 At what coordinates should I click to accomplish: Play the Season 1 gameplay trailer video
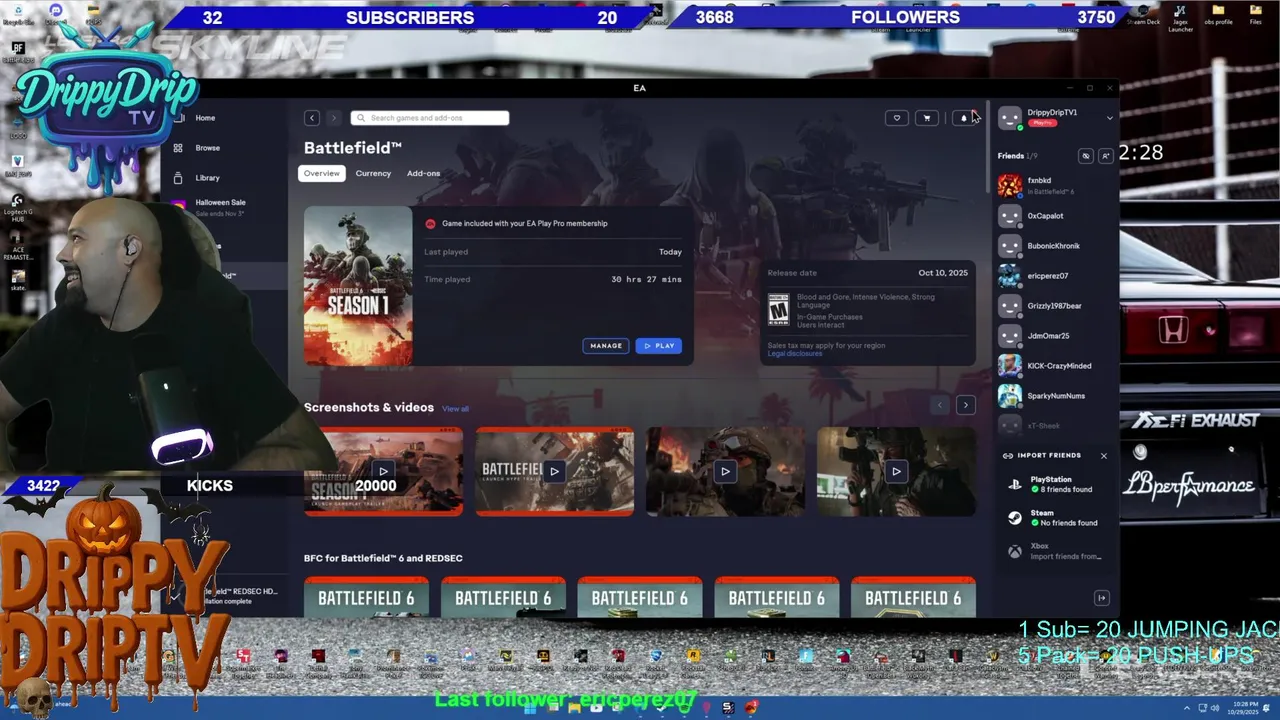[383, 471]
